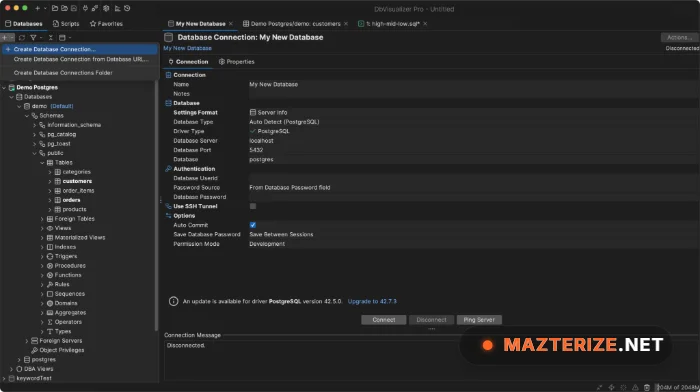Click the Views eye icon in the tree
The width and height of the screenshot is (700, 392).
(x=50, y=228)
